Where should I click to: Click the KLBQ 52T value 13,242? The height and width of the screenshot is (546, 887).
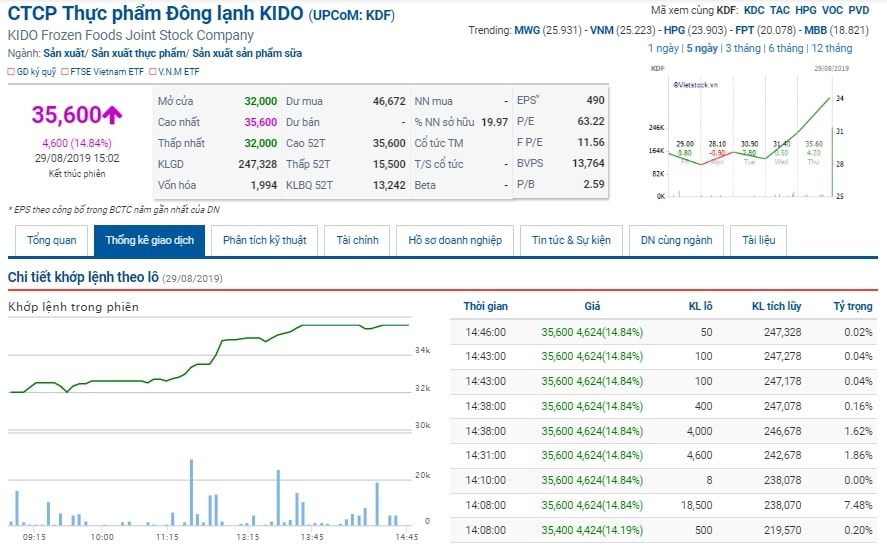click(x=389, y=185)
